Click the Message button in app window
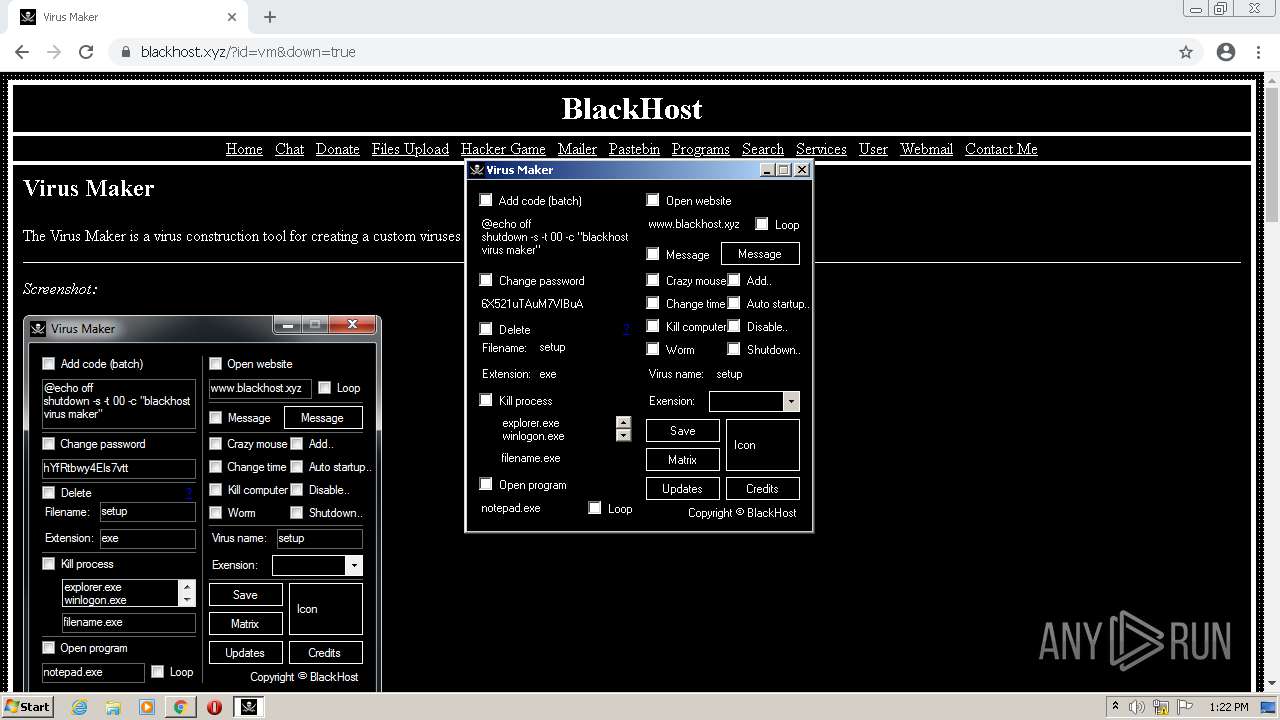 (x=760, y=254)
